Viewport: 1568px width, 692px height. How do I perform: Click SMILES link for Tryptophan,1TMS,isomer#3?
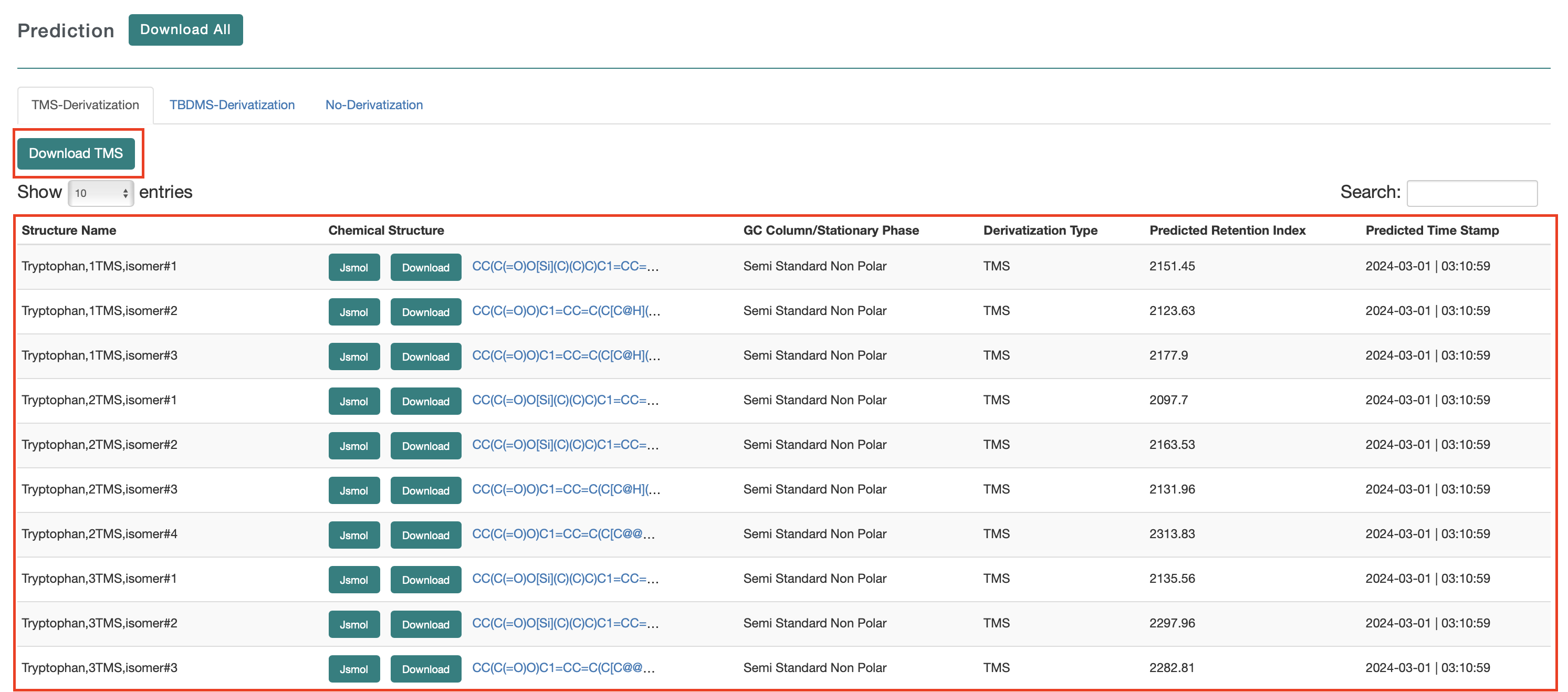[566, 355]
